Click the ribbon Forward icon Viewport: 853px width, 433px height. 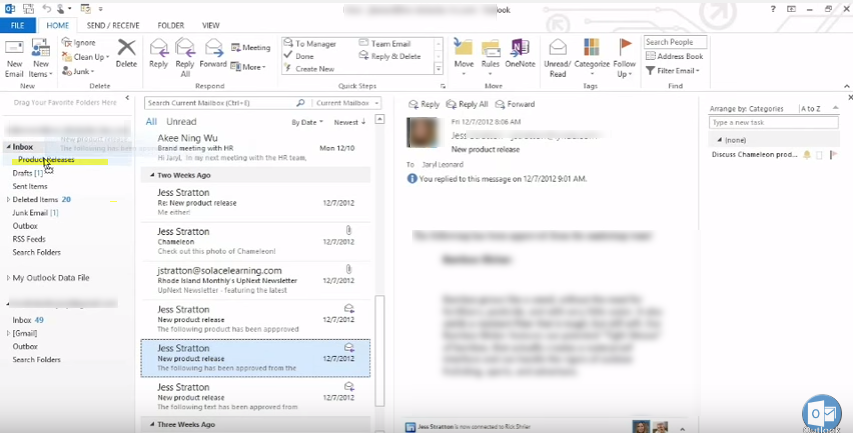[x=213, y=53]
